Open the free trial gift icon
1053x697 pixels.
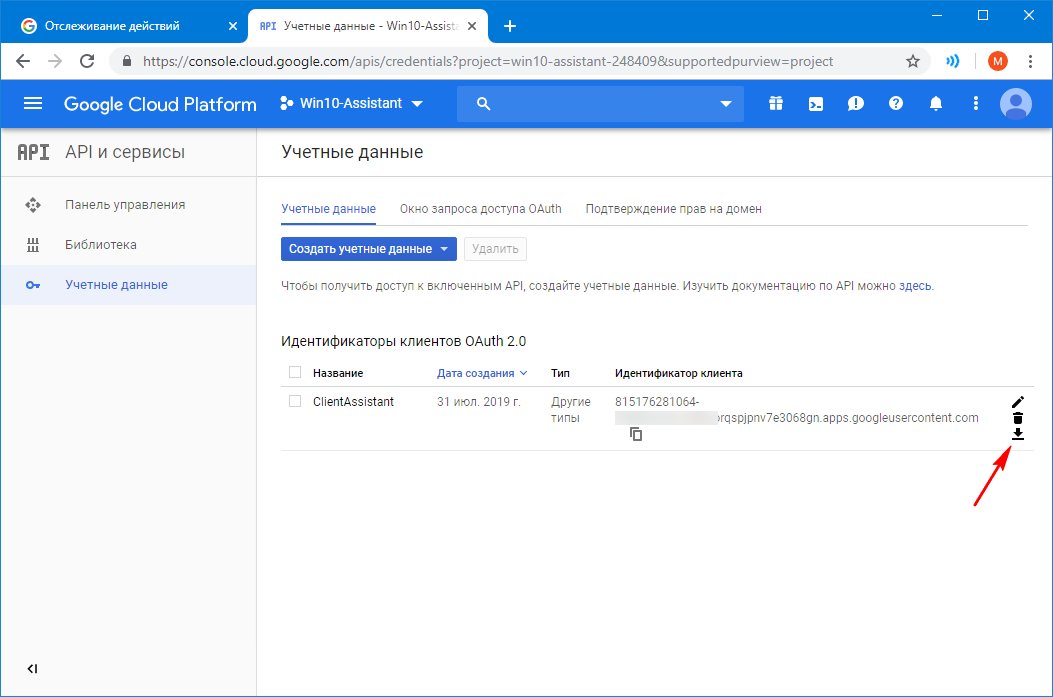[776, 104]
